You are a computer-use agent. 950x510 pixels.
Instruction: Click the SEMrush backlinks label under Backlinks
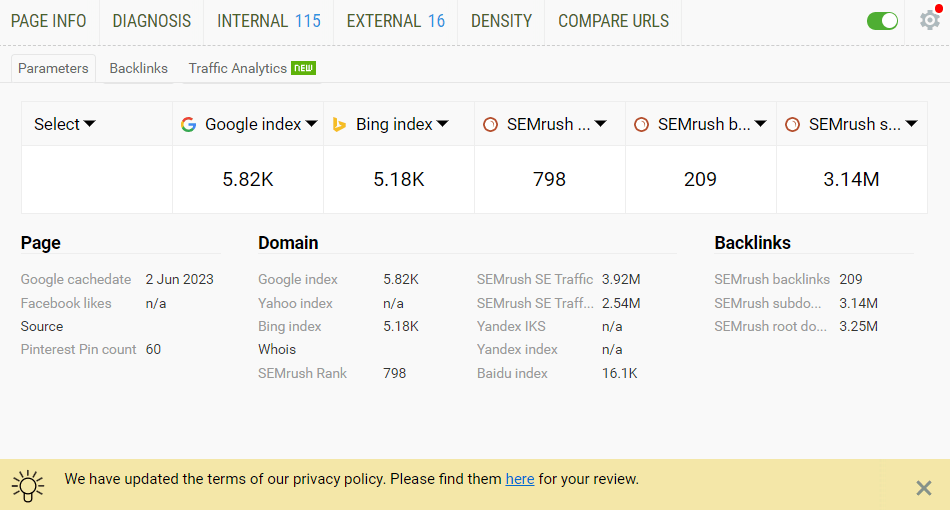click(772, 279)
